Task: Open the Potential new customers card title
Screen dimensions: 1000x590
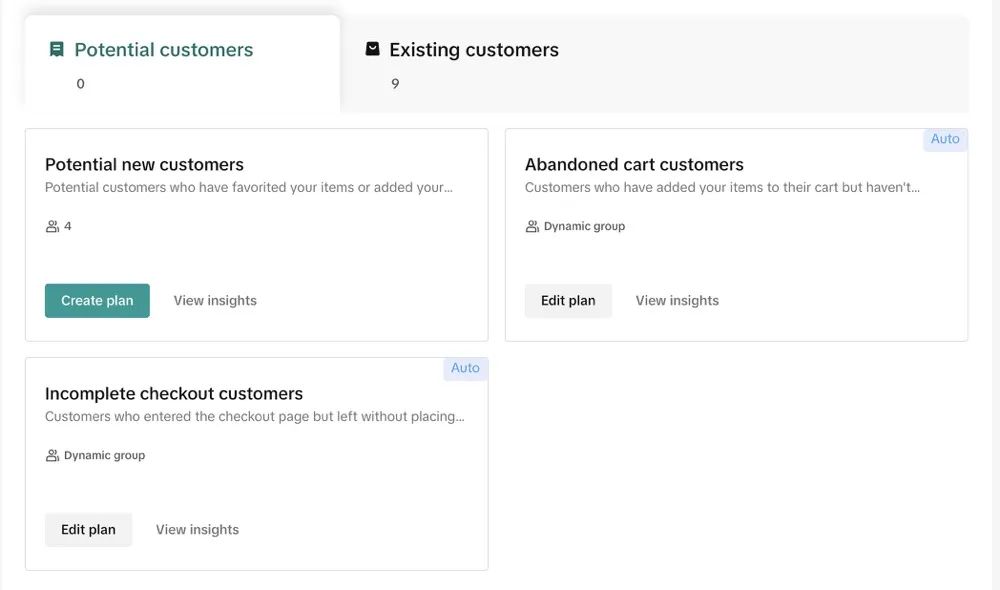Action: pos(144,165)
